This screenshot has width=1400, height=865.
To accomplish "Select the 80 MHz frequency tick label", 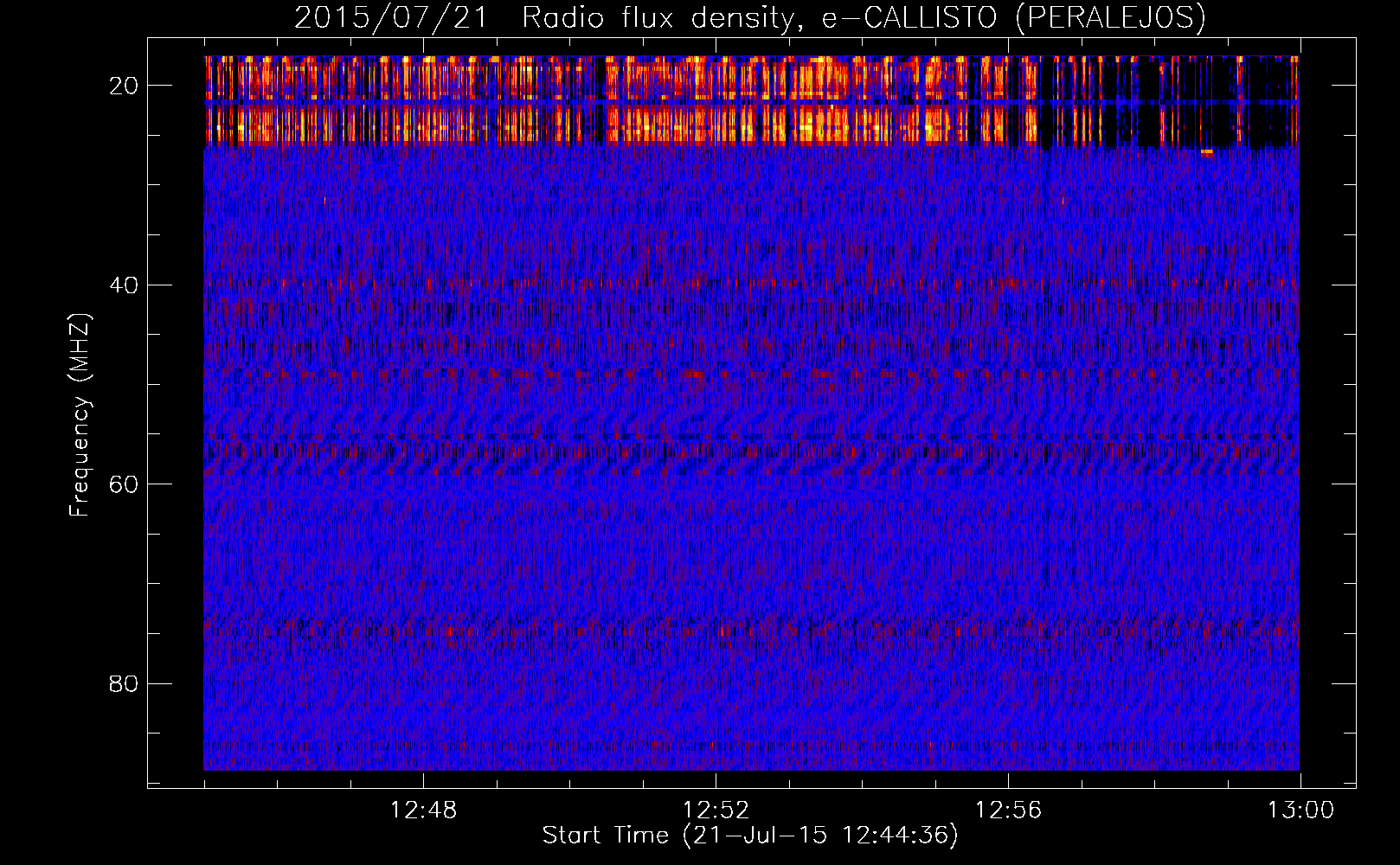I will pyautogui.click(x=124, y=684).
